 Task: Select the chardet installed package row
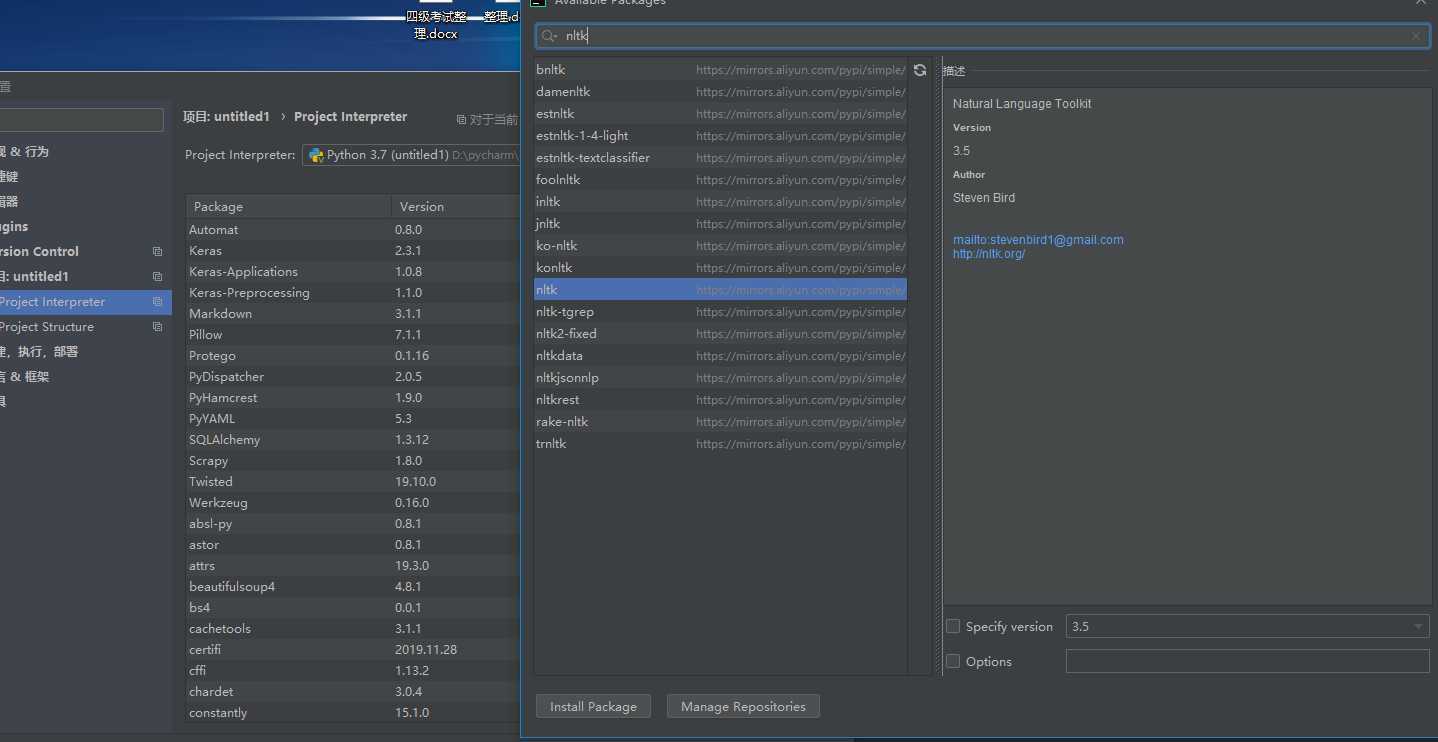[353, 692]
